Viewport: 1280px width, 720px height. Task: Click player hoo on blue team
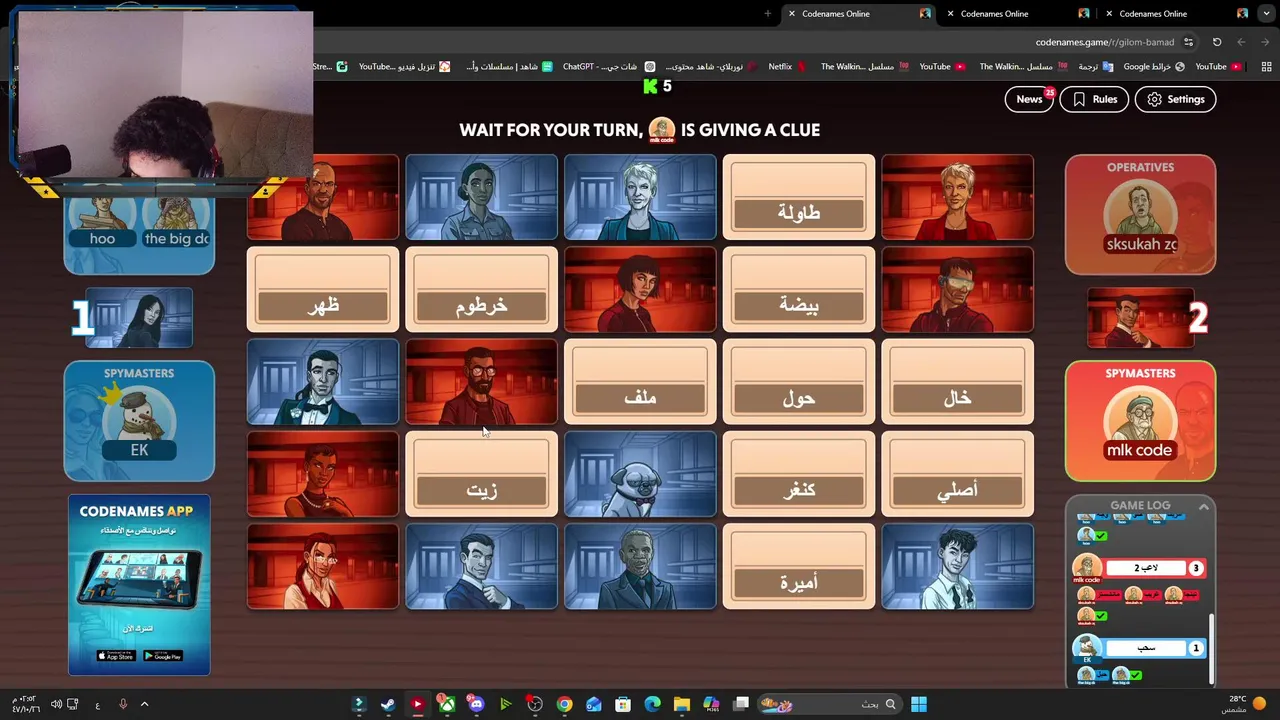(x=102, y=223)
